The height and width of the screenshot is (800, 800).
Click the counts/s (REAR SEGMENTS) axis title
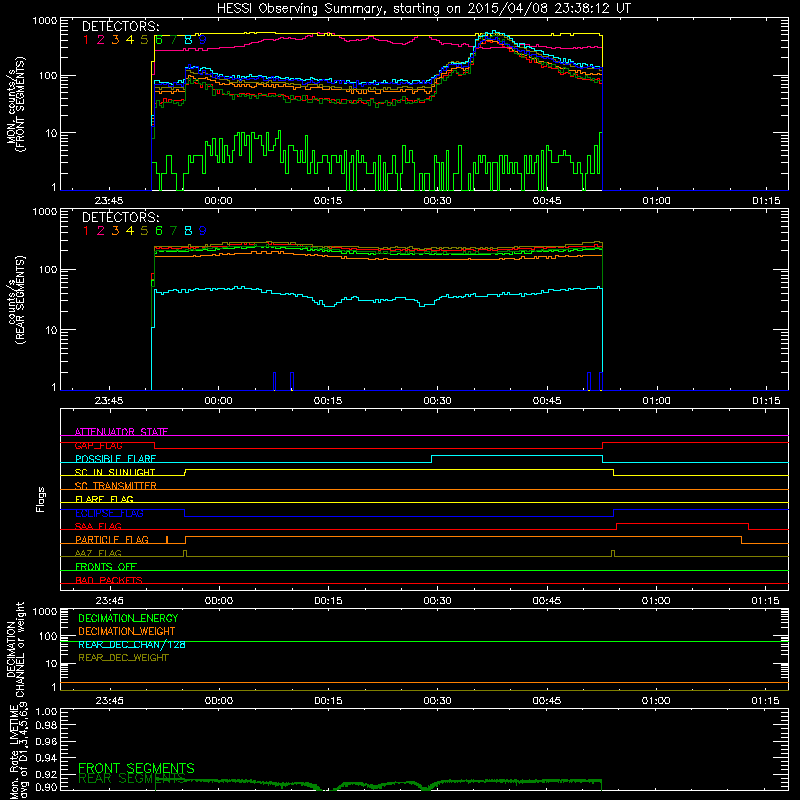coord(16,300)
